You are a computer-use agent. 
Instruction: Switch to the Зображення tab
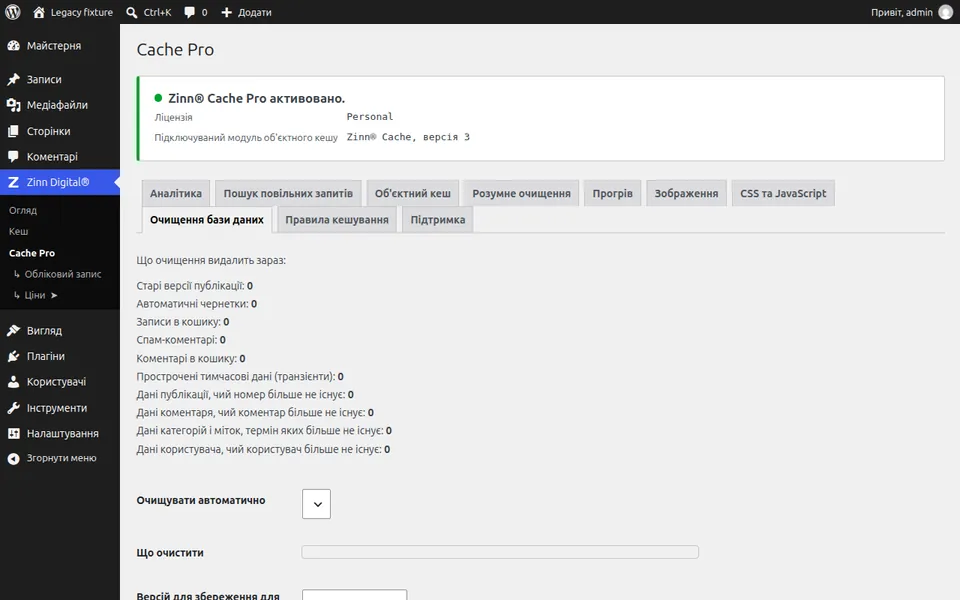tap(686, 193)
